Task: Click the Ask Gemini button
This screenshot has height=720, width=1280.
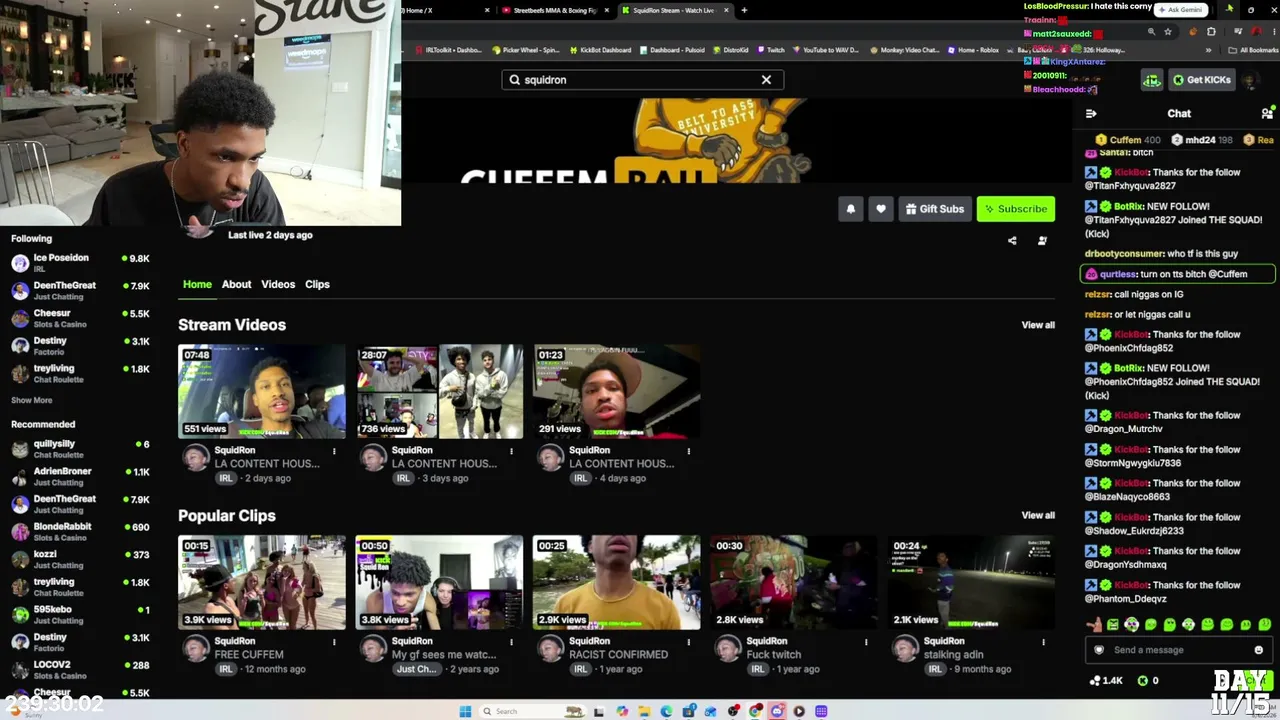Action: tap(1180, 10)
